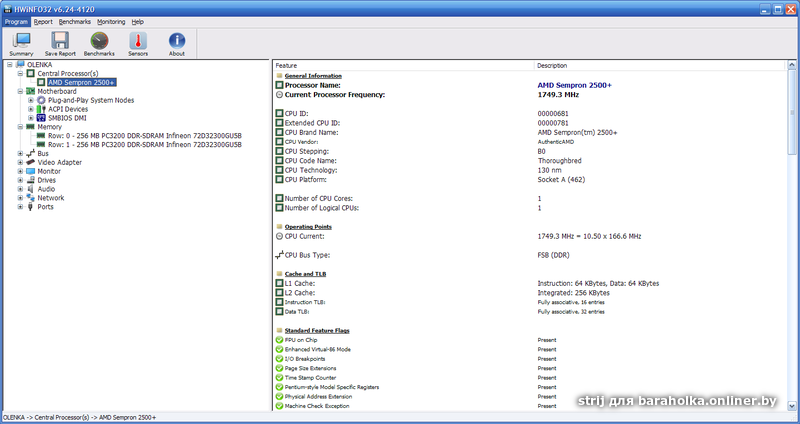800x424 pixels.
Task: Click the Audio speaker icon in tree
Action: click(31, 189)
